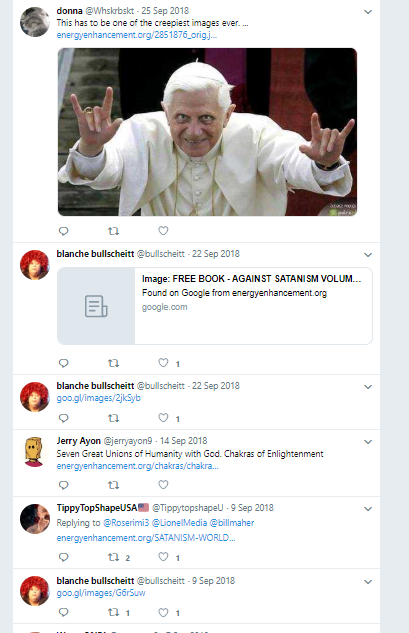The height and width of the screenshot is (633, 409).
Task: Open the energyenhancement.org/2851876_orig link
Action: click(x=136, y=35)
